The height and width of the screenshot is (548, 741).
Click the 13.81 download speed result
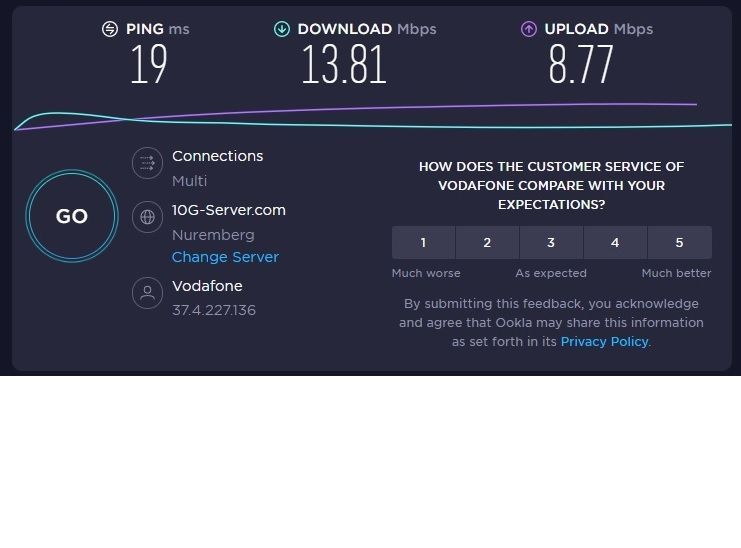click(x=344, y=66)
